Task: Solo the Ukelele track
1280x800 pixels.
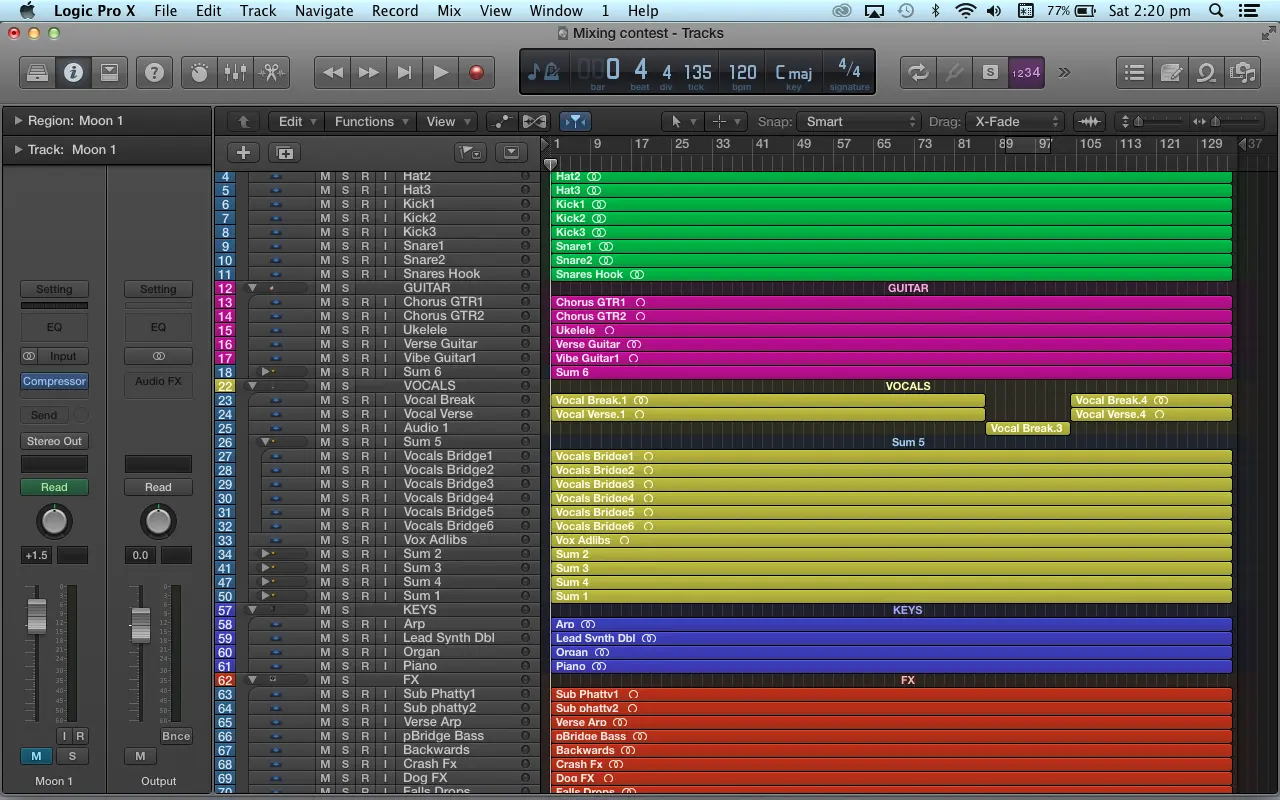Action: click(x=345, y=330)
